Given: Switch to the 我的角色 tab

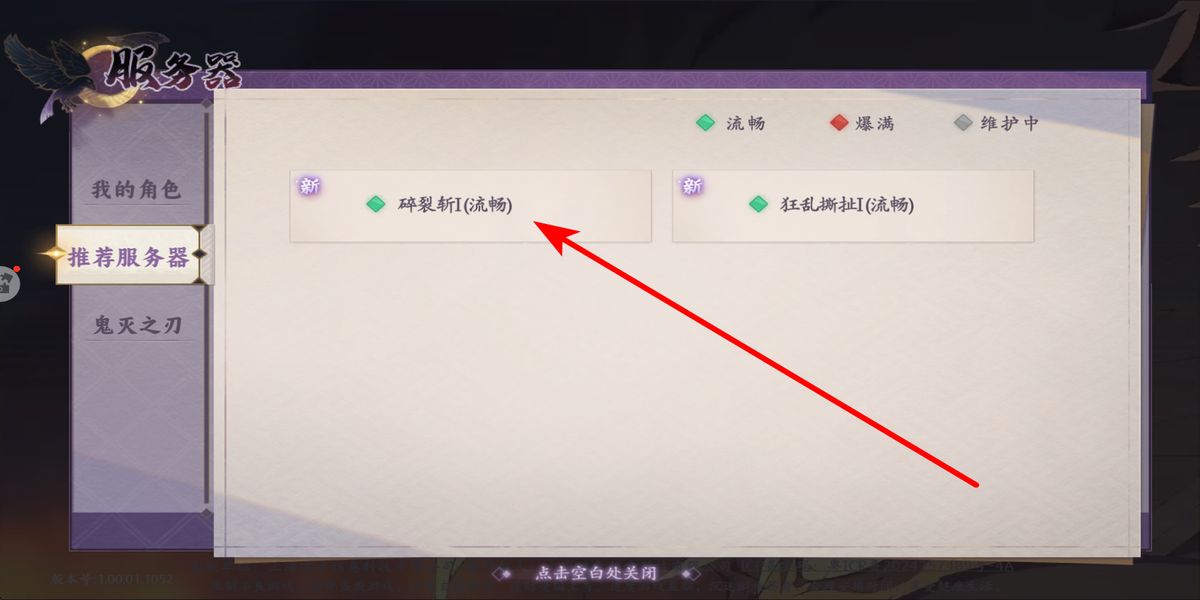Looking at the screenshot, I should click(136, 189).
